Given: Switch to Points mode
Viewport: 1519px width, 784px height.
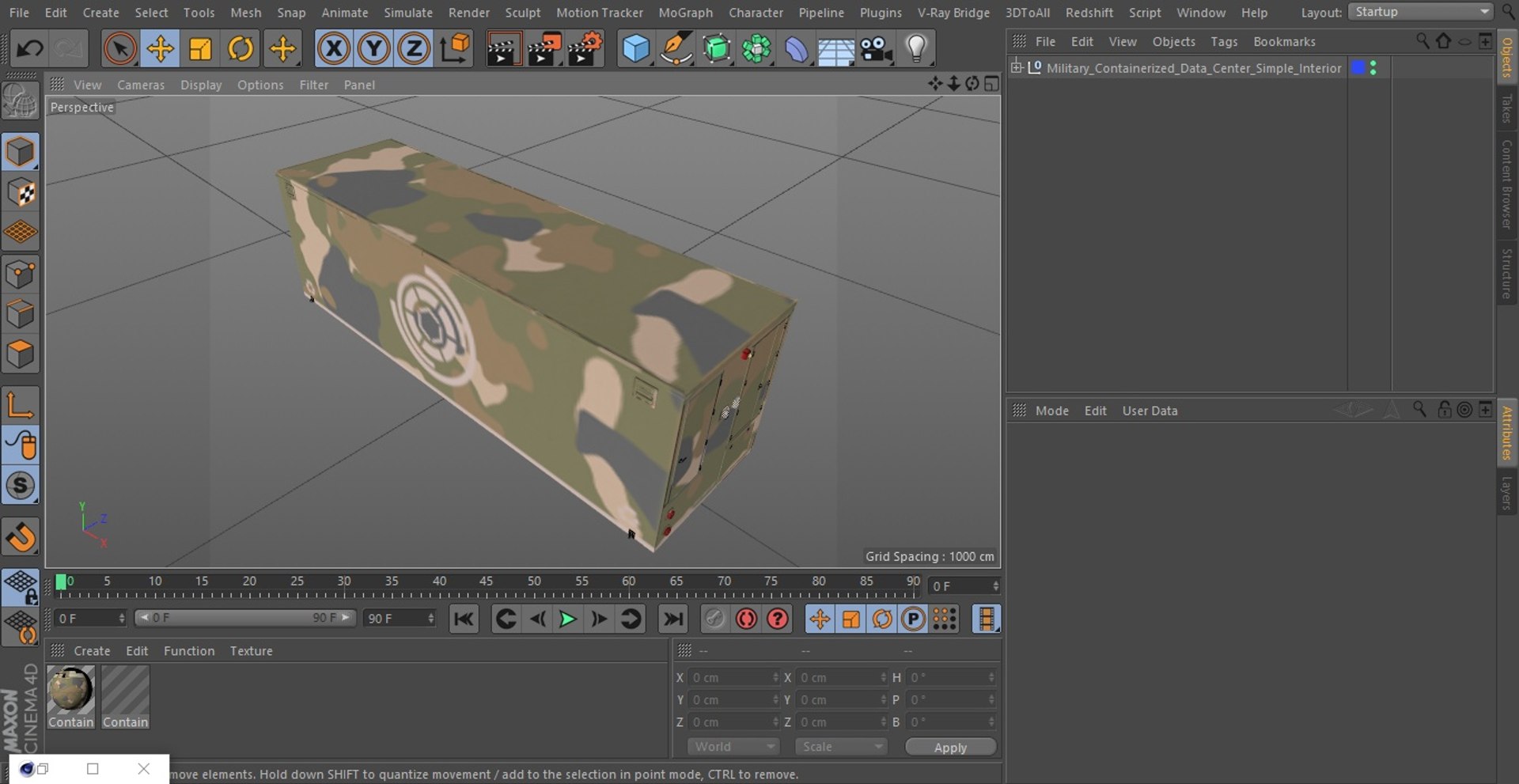Looking at the screenshot, I should (21, 275).
